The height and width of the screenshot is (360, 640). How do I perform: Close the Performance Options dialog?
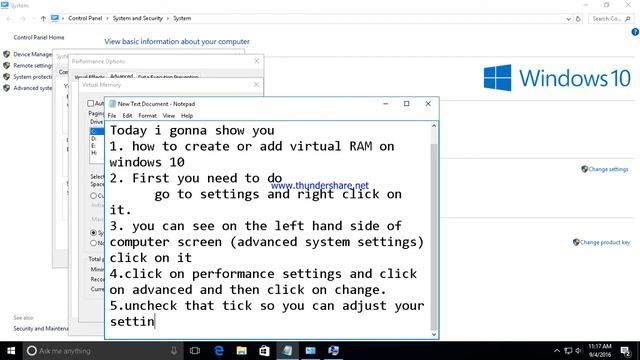pyautogui.click(x=256, y=61)
